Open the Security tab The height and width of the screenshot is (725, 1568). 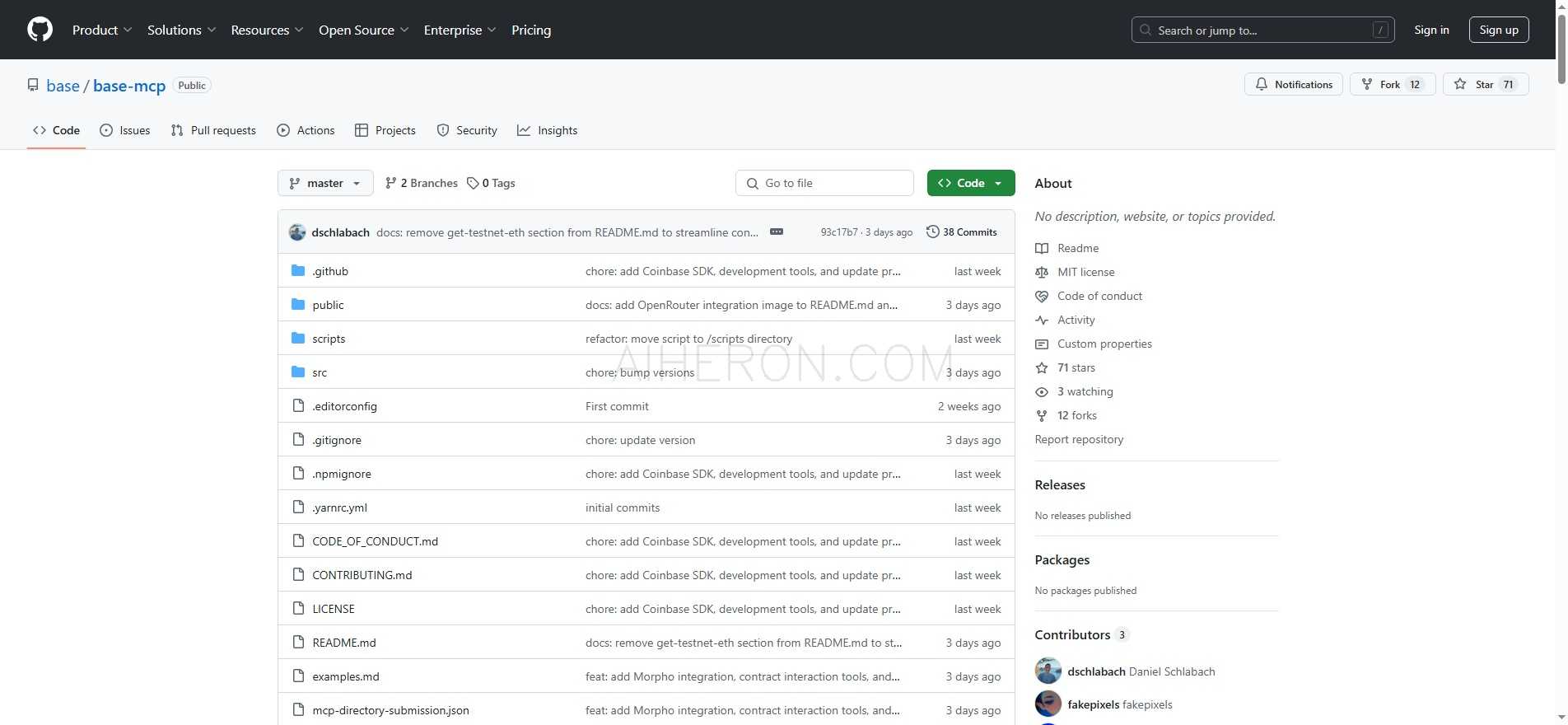(x=467, y=130)
